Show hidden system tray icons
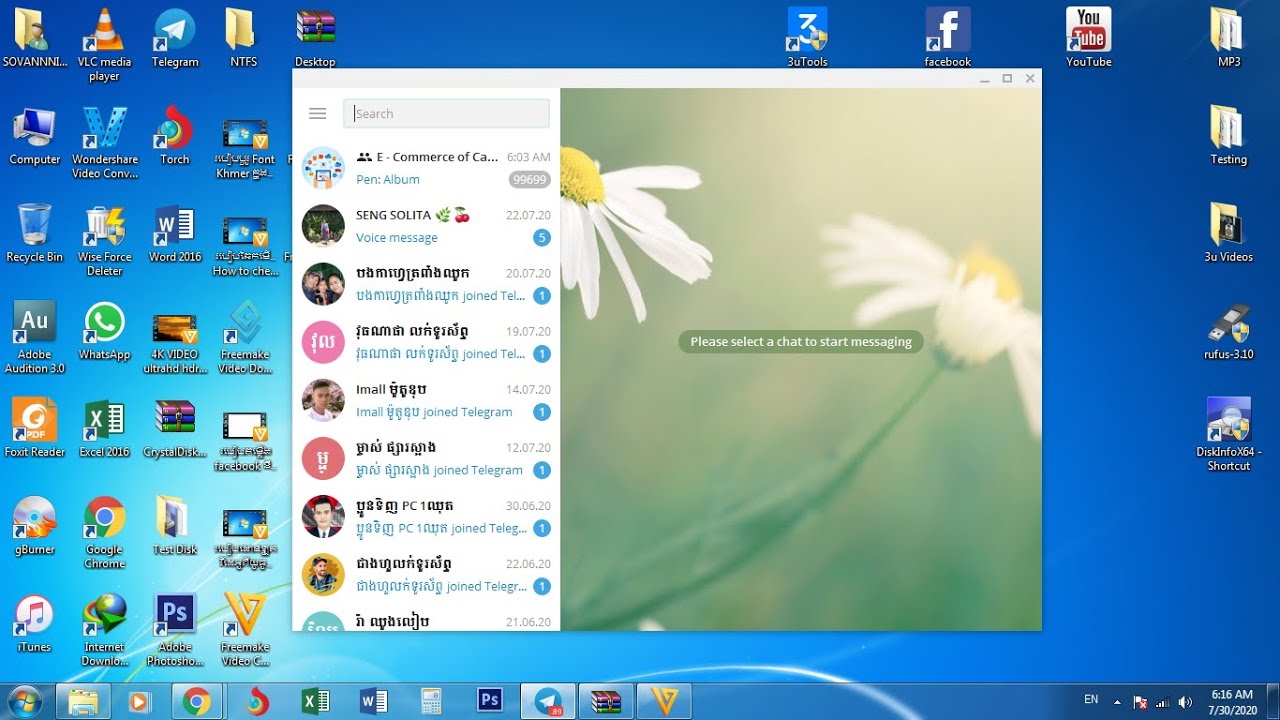 (1117, 702)
